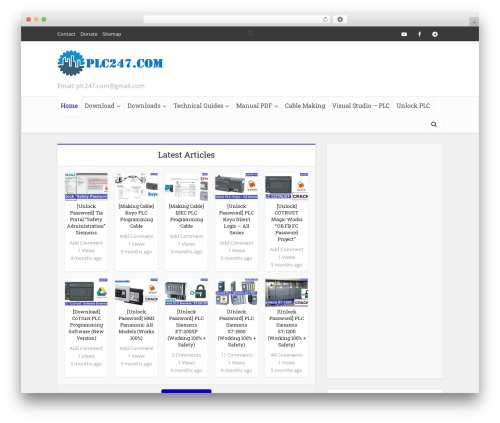Open the Unlock PLC menu item
The image size is (500, 423).
click(x=413, y=106)
